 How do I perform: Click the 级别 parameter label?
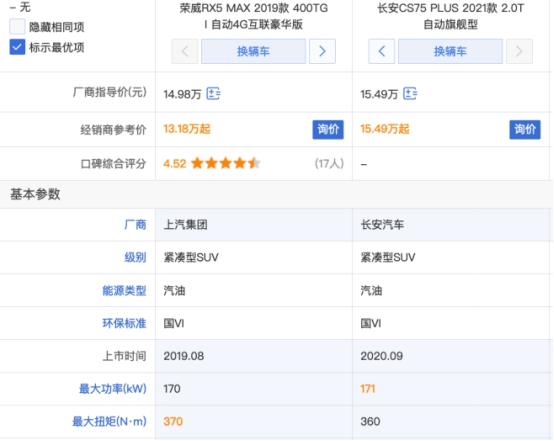click(135, 257)
